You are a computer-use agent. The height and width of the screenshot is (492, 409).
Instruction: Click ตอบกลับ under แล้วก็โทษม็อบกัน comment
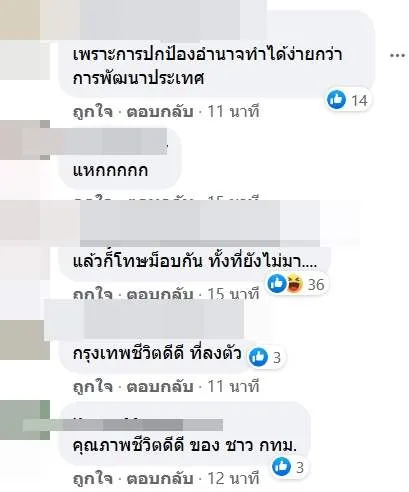(x=160, y=294)
